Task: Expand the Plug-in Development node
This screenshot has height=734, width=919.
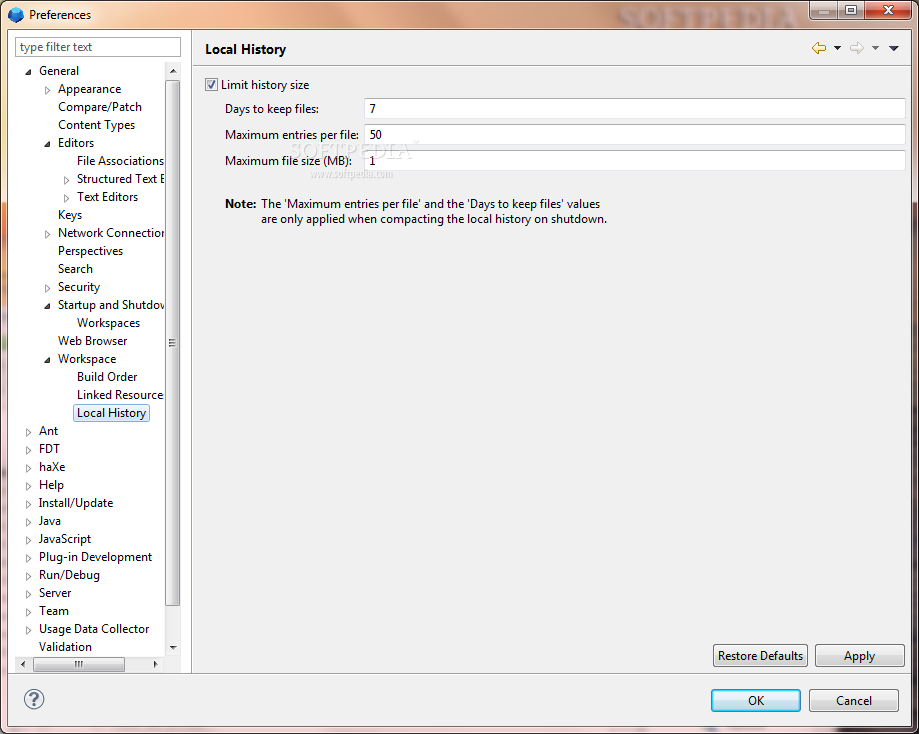Action: 28,558
